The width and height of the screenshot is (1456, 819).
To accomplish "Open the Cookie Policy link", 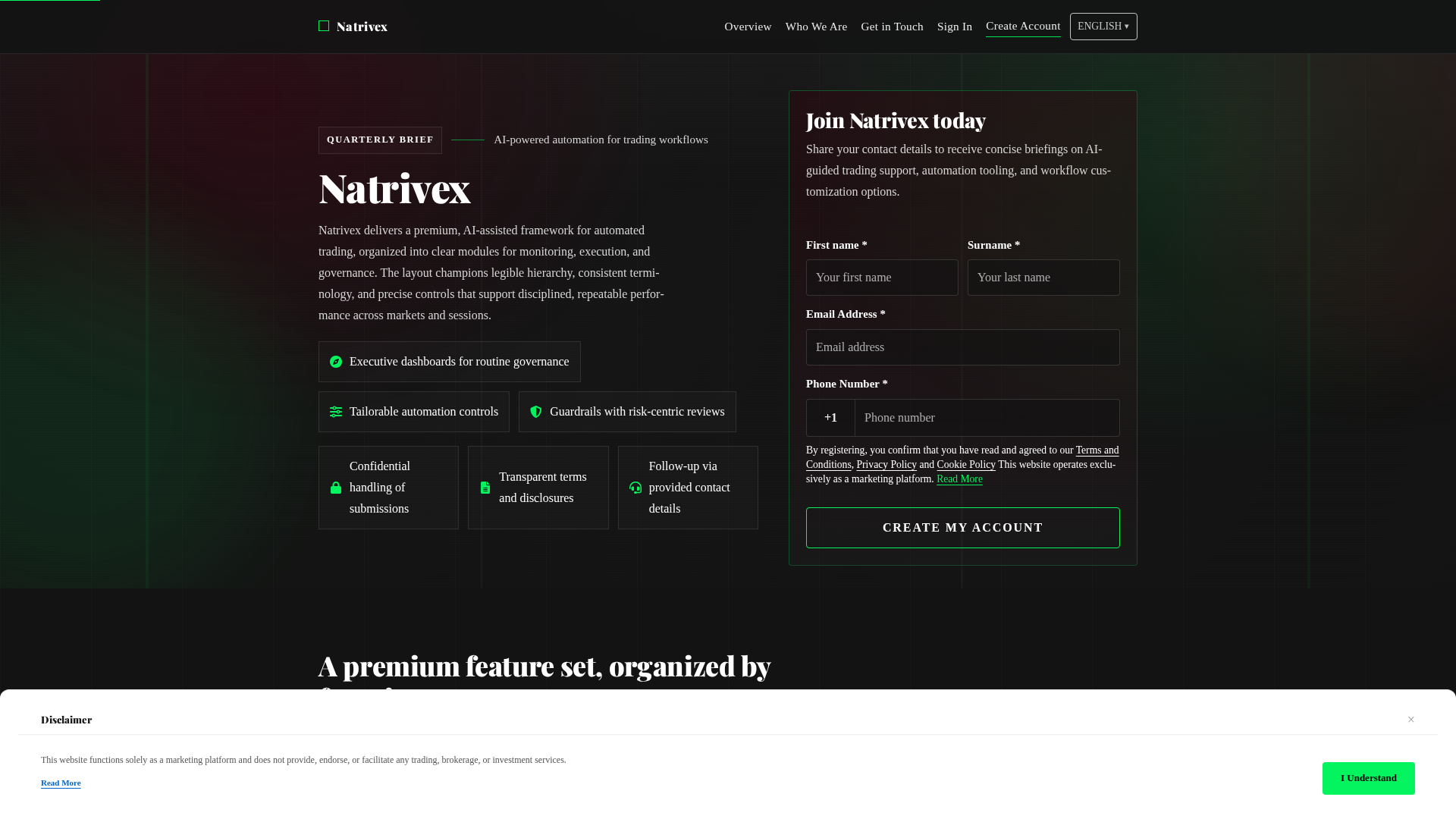I will pos(966,465).
